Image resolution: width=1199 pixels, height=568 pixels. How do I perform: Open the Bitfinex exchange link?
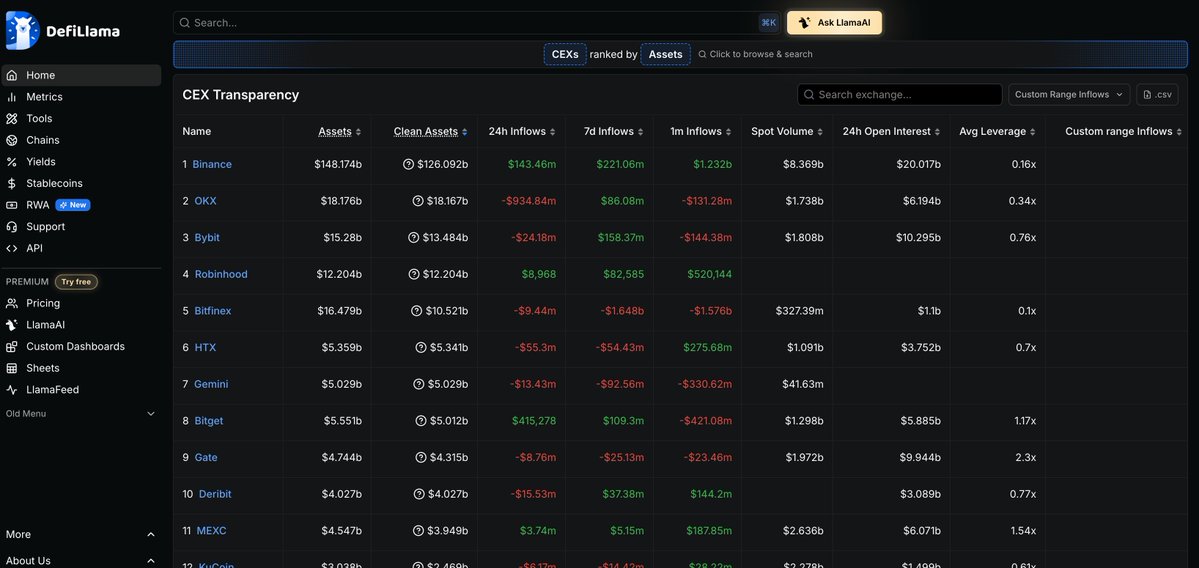[x=212, y=311]
